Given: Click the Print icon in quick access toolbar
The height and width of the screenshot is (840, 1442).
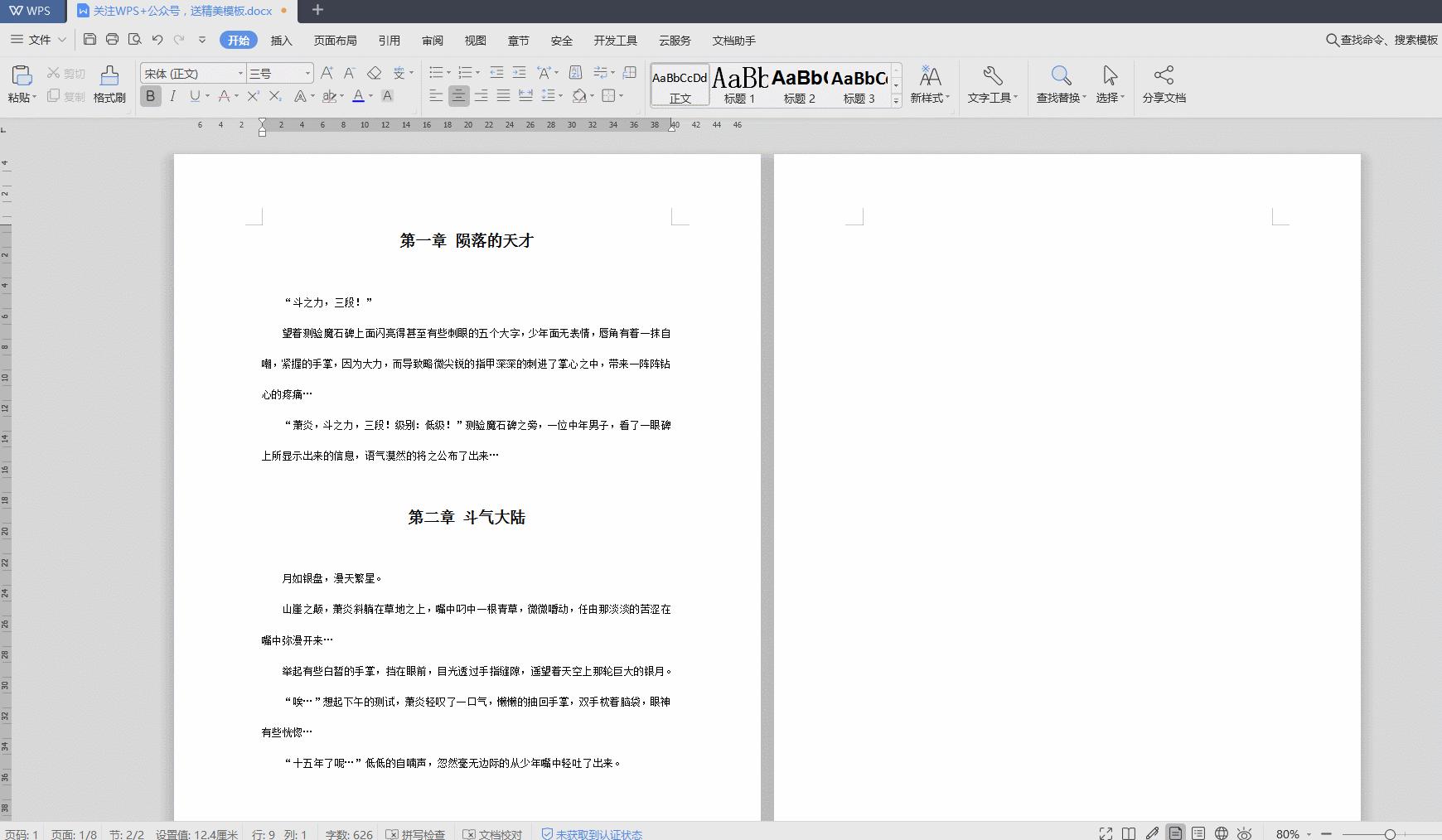Looking at the screenshot, I should tap(113, 39).
